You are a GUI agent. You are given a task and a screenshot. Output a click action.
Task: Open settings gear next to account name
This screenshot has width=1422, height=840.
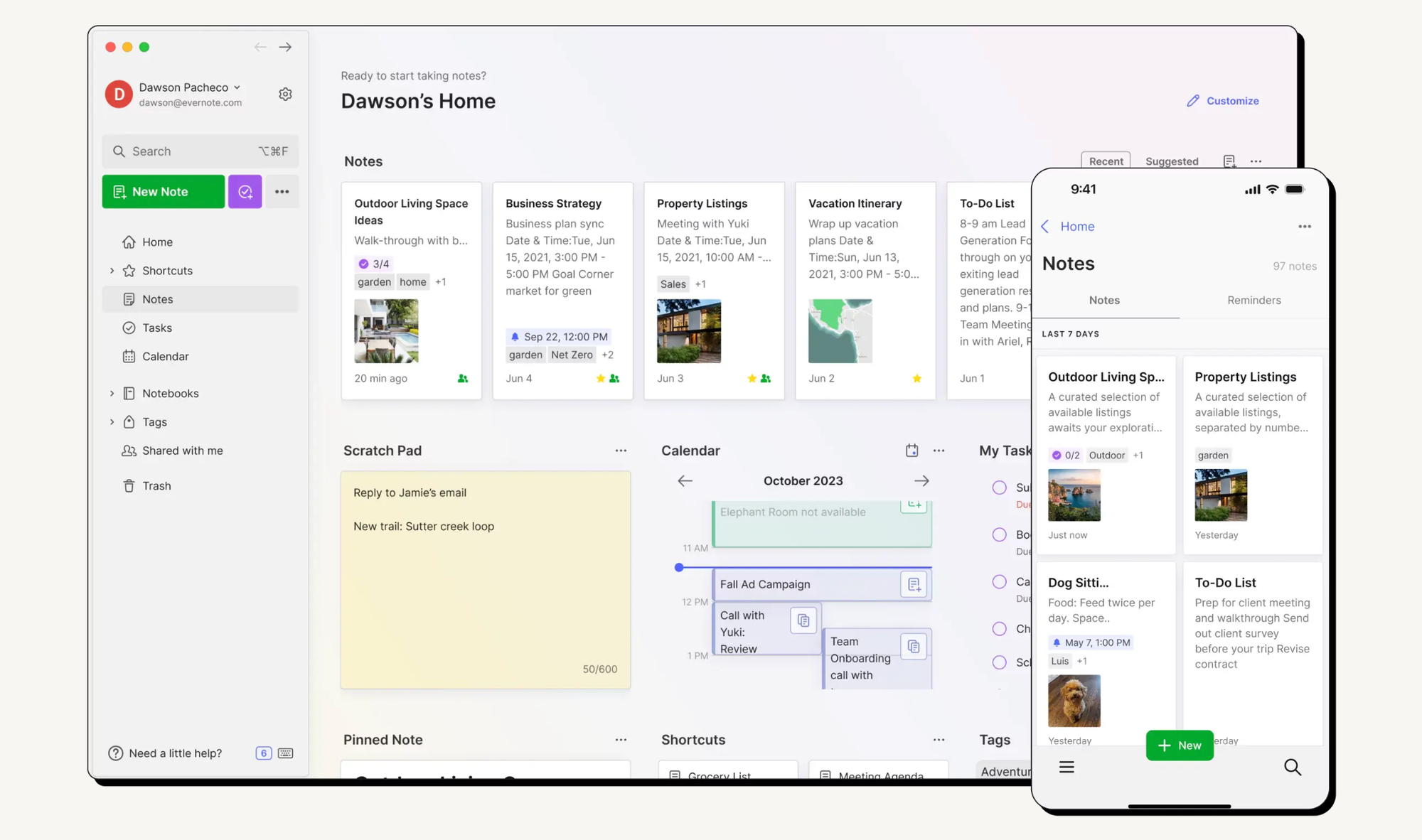(x=285, y=94)
